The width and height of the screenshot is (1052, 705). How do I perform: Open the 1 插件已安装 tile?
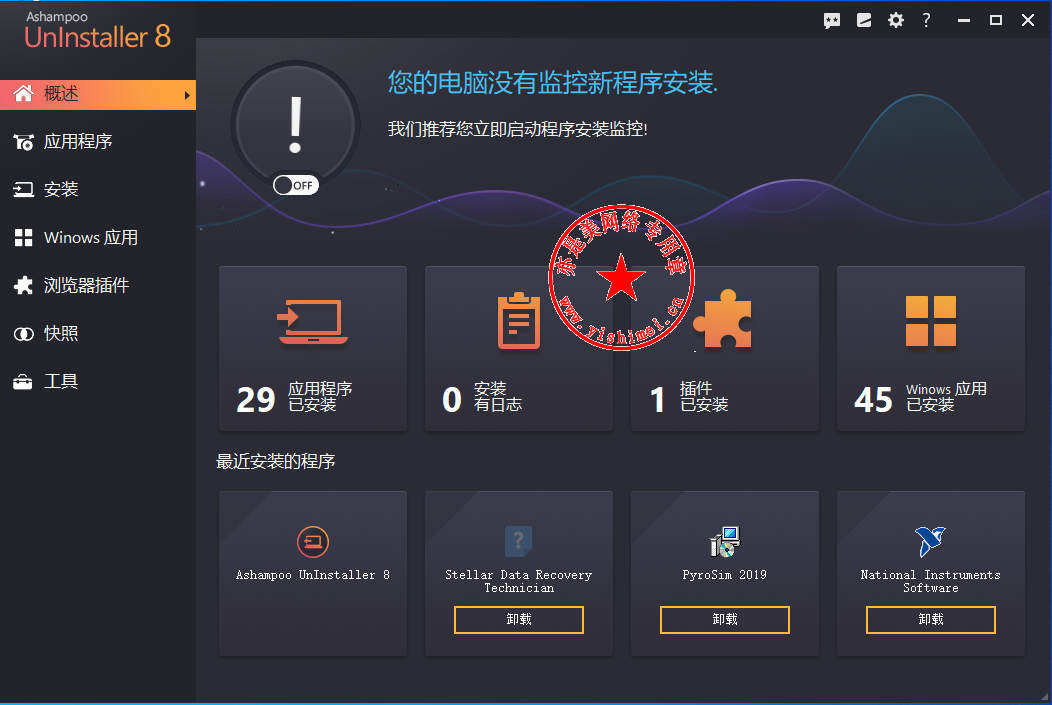coord(725,348)
